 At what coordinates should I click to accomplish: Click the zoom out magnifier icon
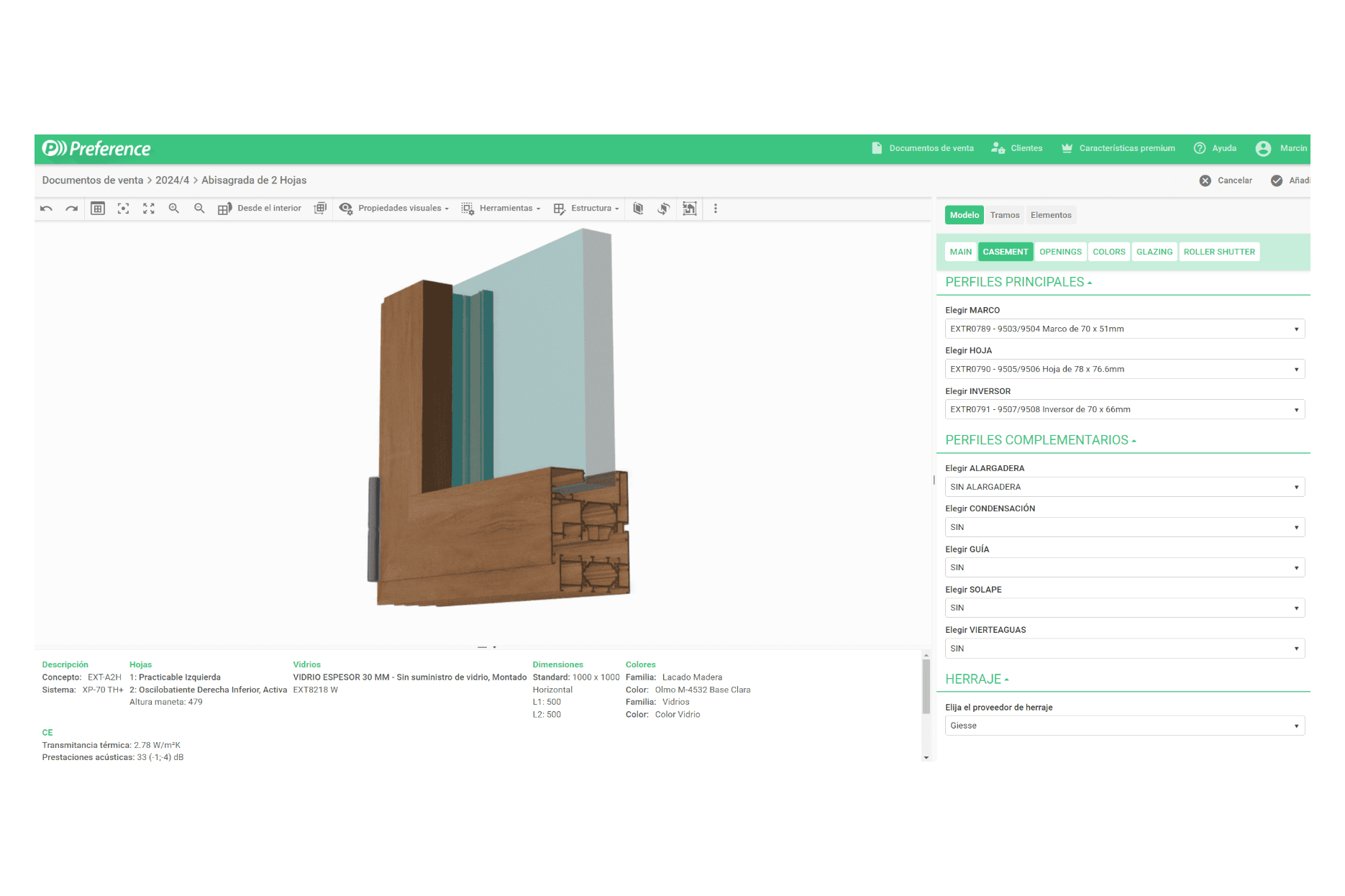tap(199, 209)
